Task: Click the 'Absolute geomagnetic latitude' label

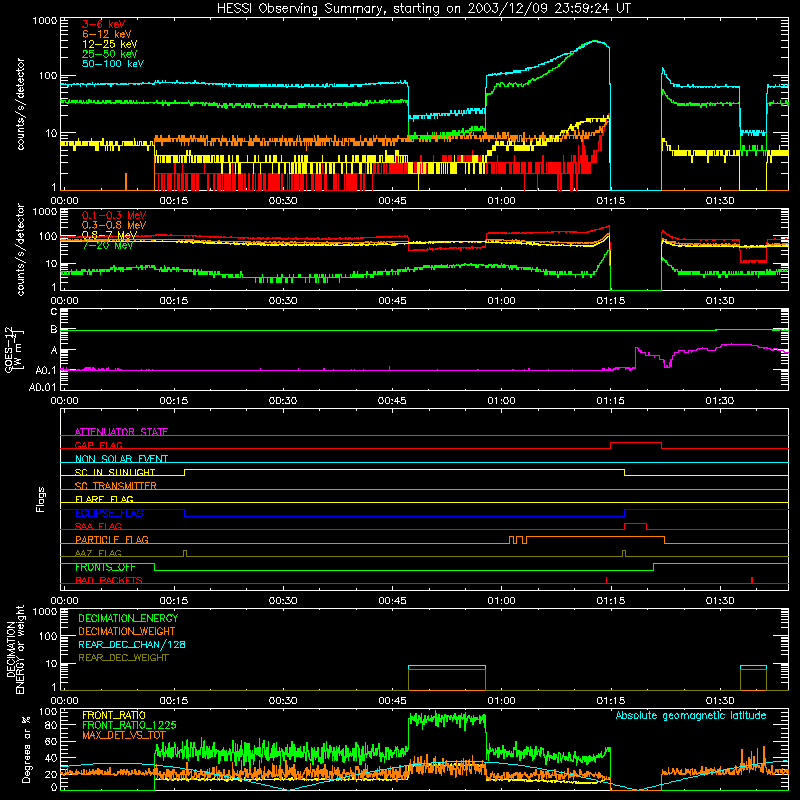Action: click(x=691, y=716)
